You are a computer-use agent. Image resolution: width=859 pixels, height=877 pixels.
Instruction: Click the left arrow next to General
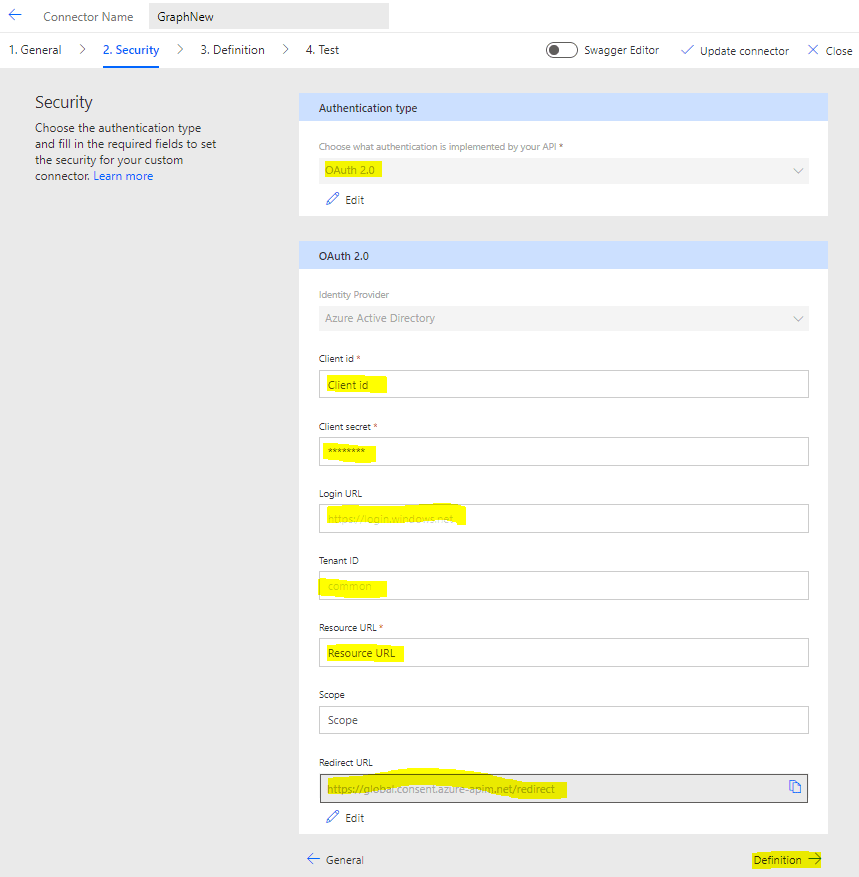[313, 859]
